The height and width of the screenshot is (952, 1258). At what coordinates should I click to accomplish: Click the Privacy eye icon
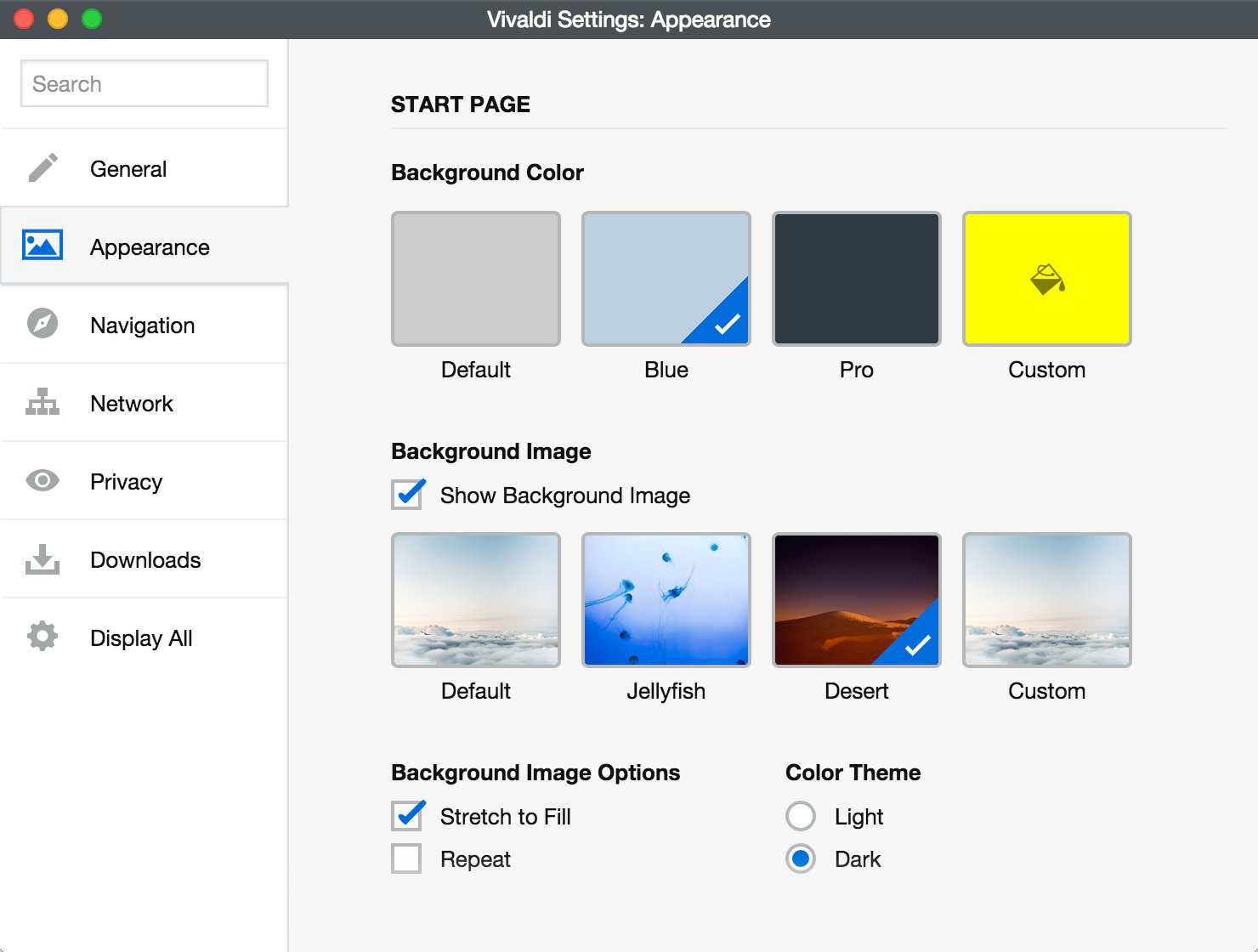click(x=42, y=480)
